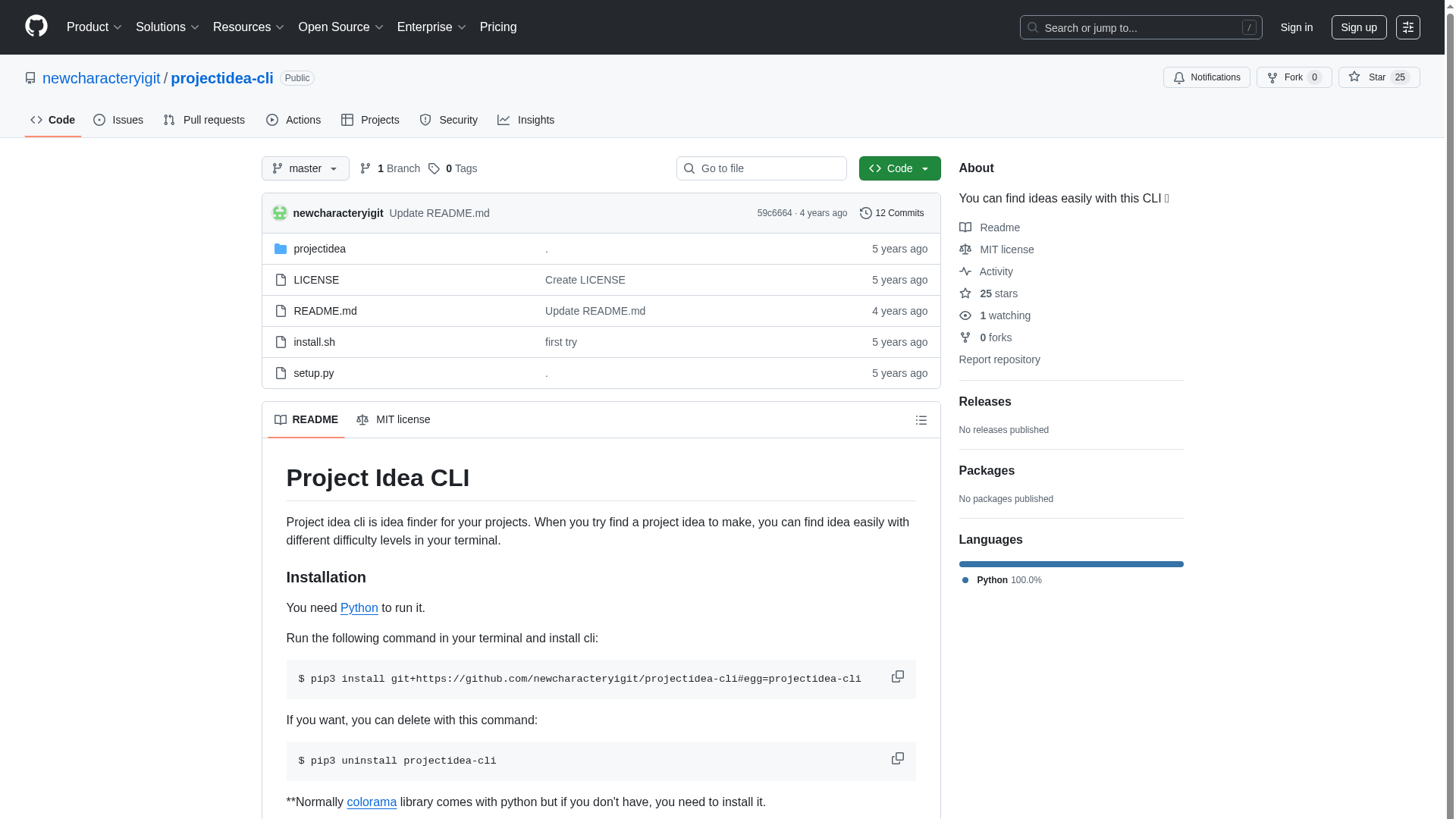
Task: Open the Create LICENSE commit message
Action: click(585, 280)
